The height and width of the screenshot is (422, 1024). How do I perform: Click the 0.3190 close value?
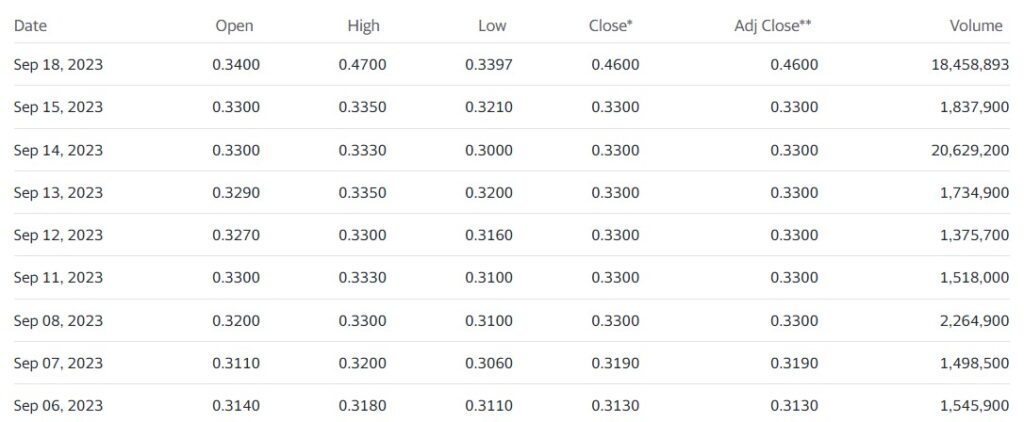click(x=615, y=363)
